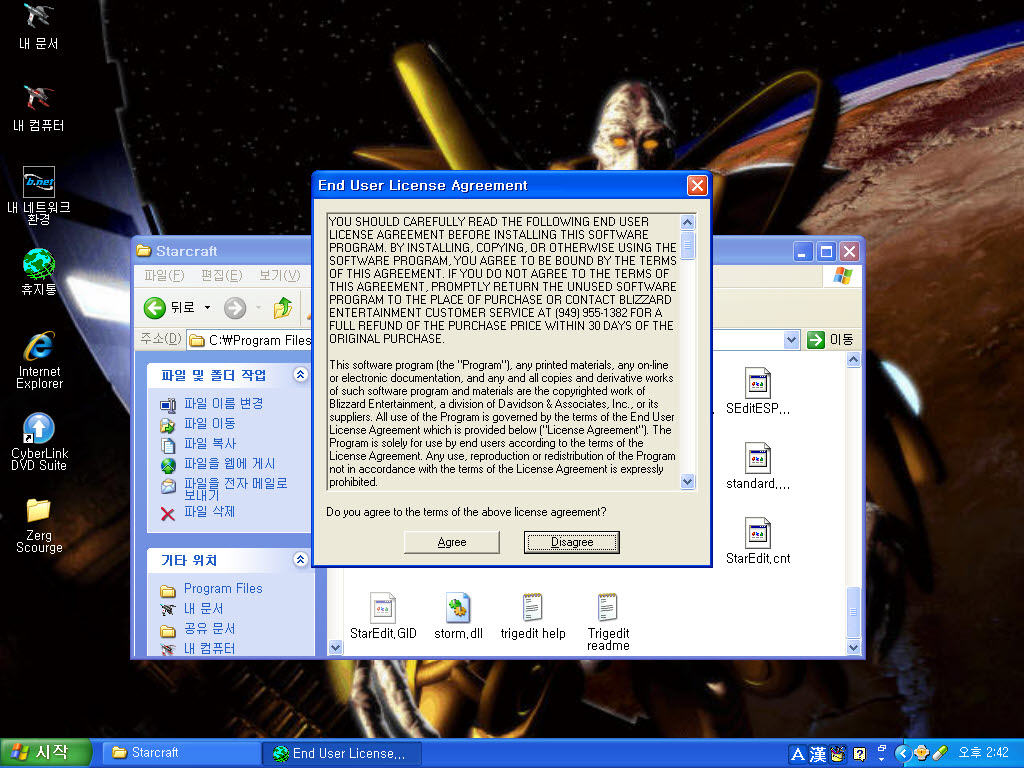
Task: Select the 휴지통 recycle bin icon
Action: 39,272
